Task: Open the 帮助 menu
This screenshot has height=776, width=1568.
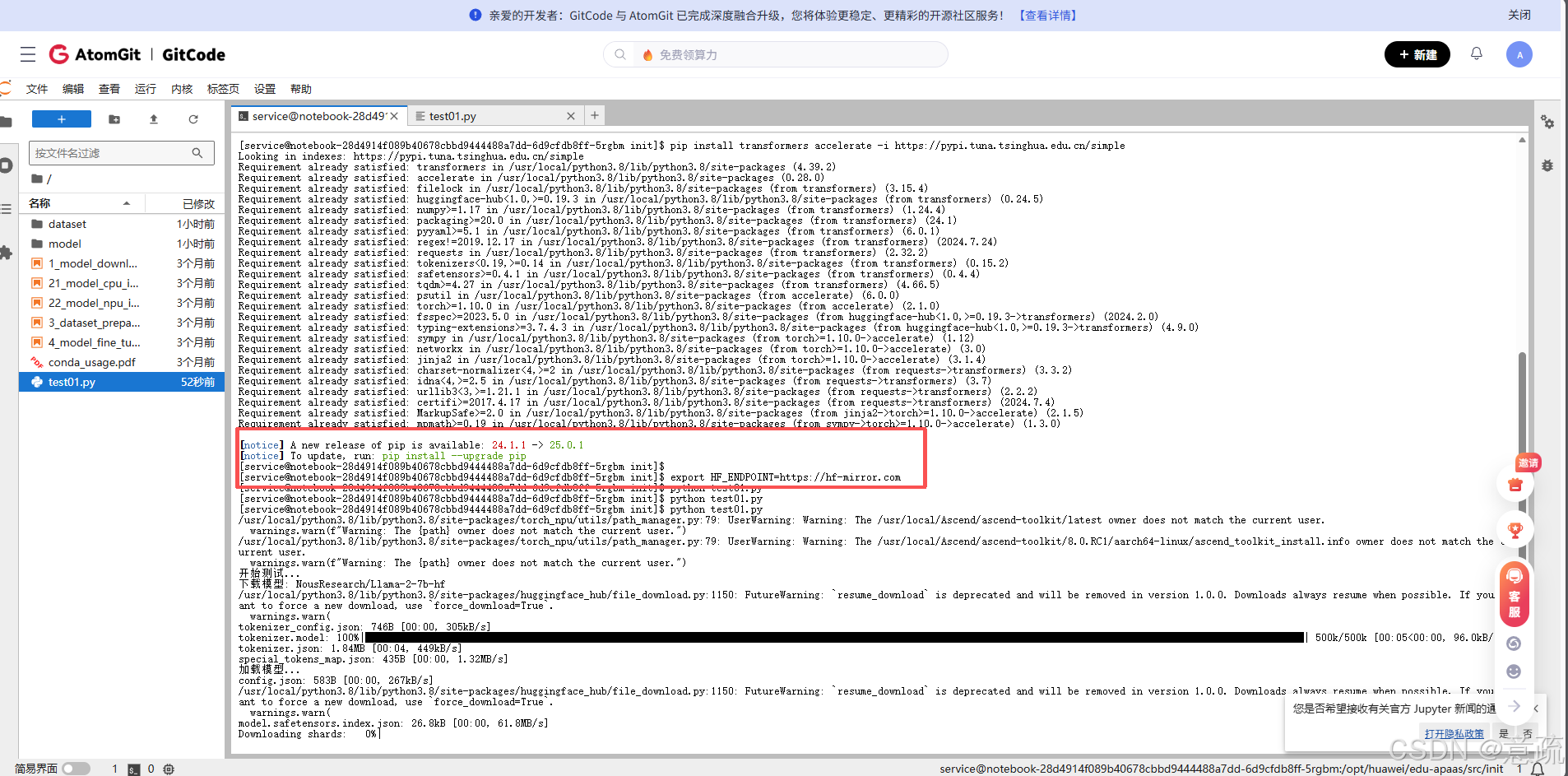Action: pyautogui.click(x=301, y=89)
